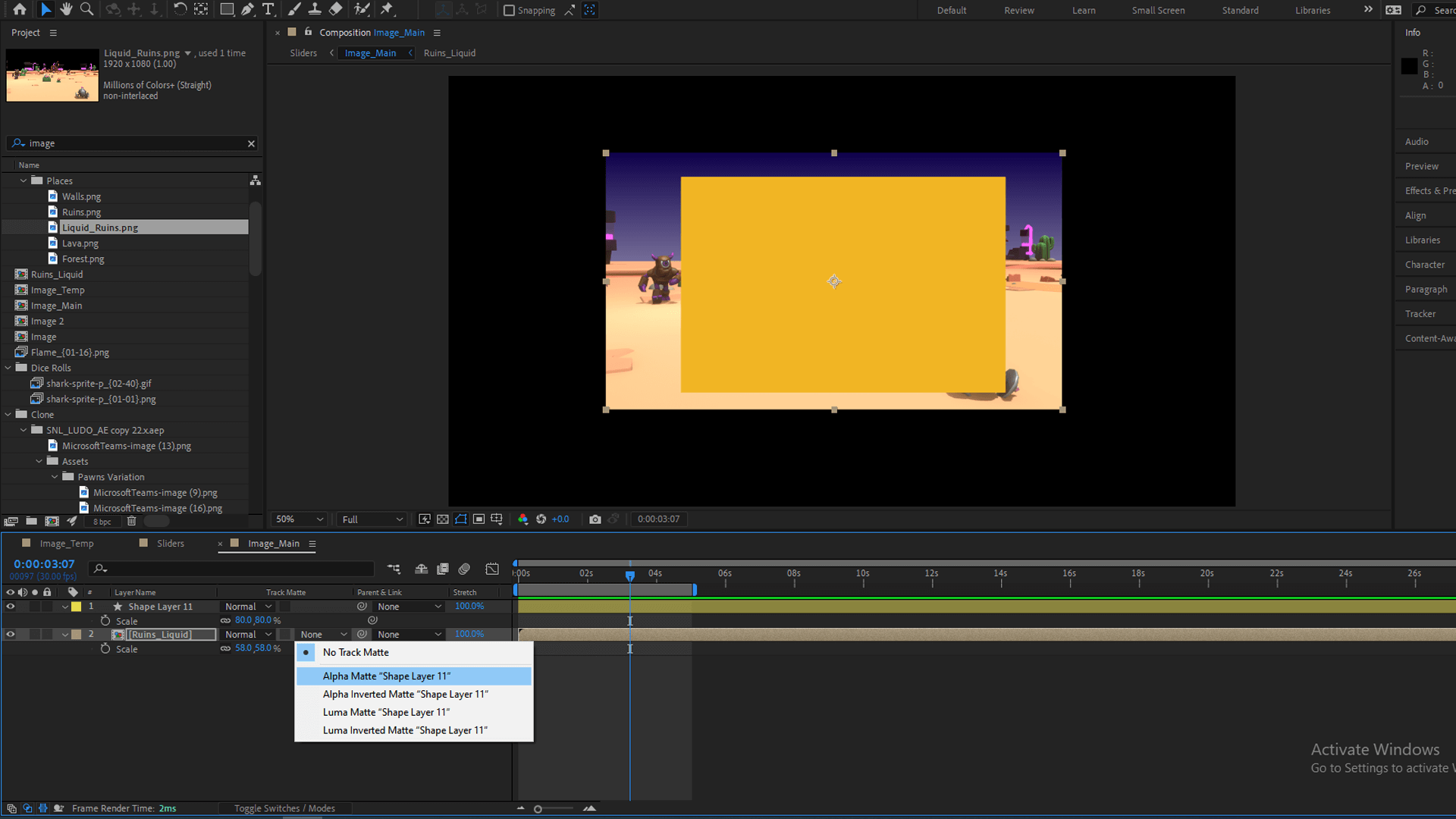Select the Rotation tool
Image resolution: width=1456 pixels, height=819 pixels.
pos(180,9)
